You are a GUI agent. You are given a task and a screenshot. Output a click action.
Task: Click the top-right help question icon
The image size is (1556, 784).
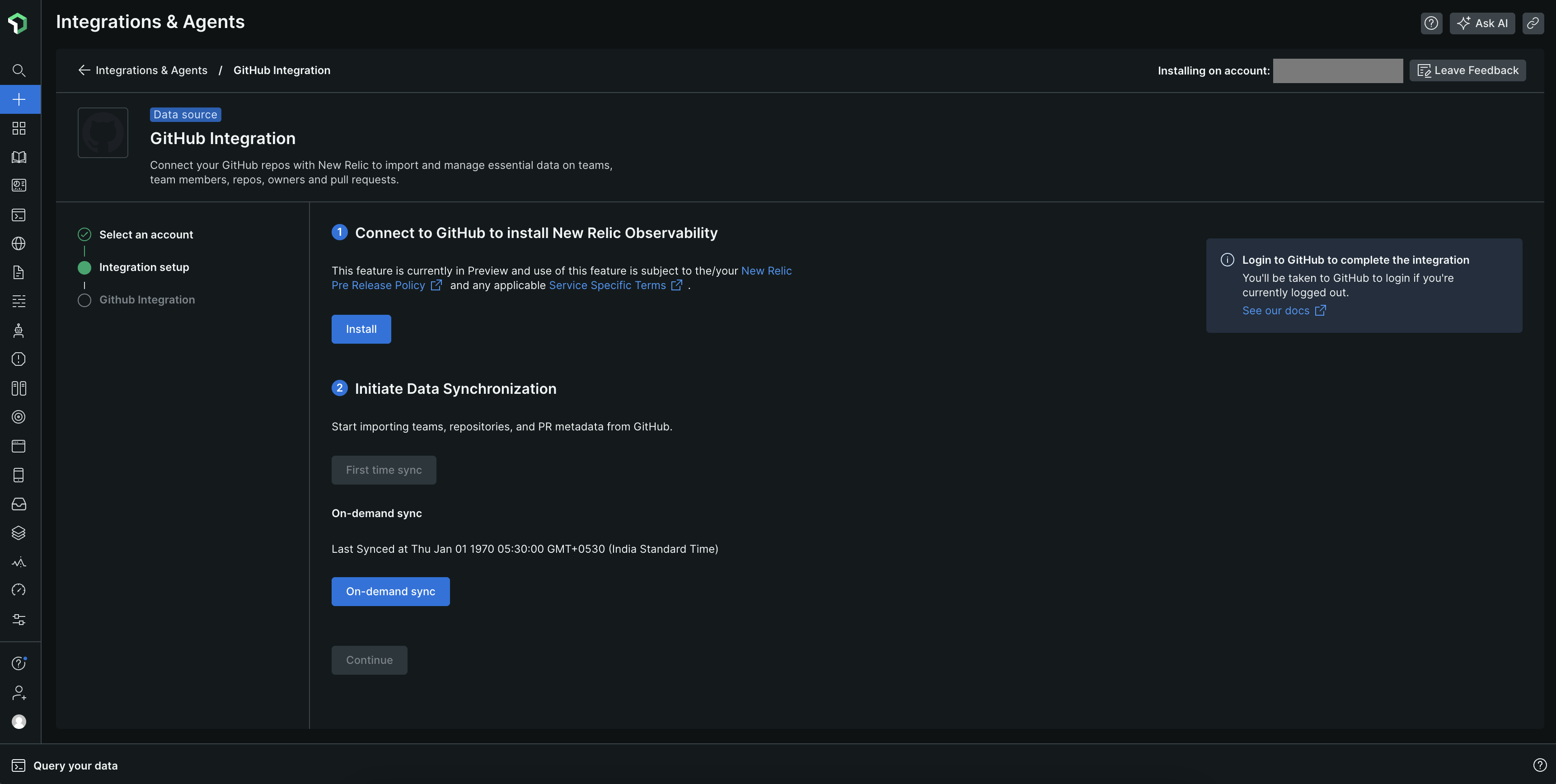pos(1431,23)
